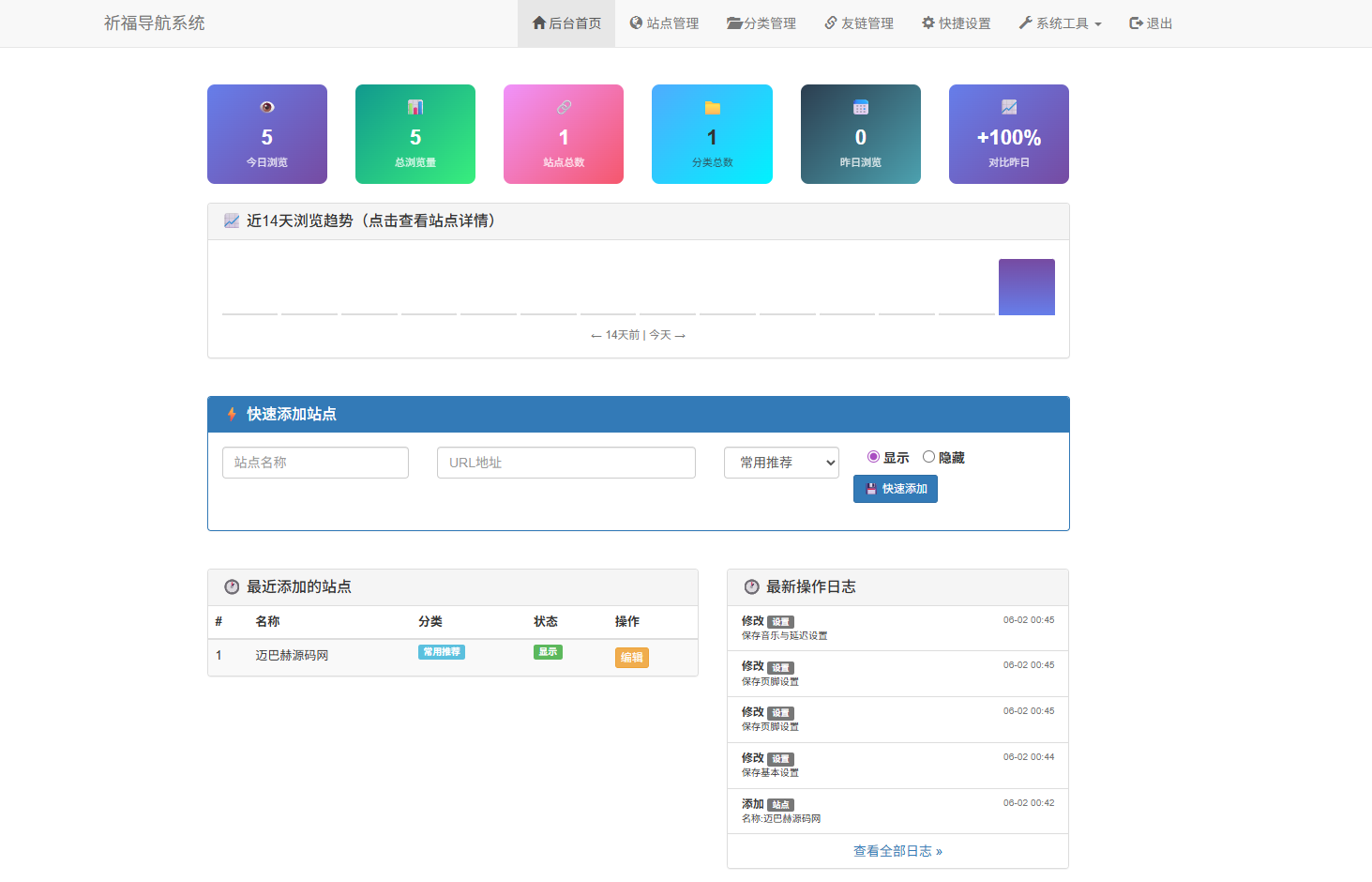1372x882 pixels.
Task: Click the bar chart icon on 总浏览量 card
Action: [x=415, y=107]
